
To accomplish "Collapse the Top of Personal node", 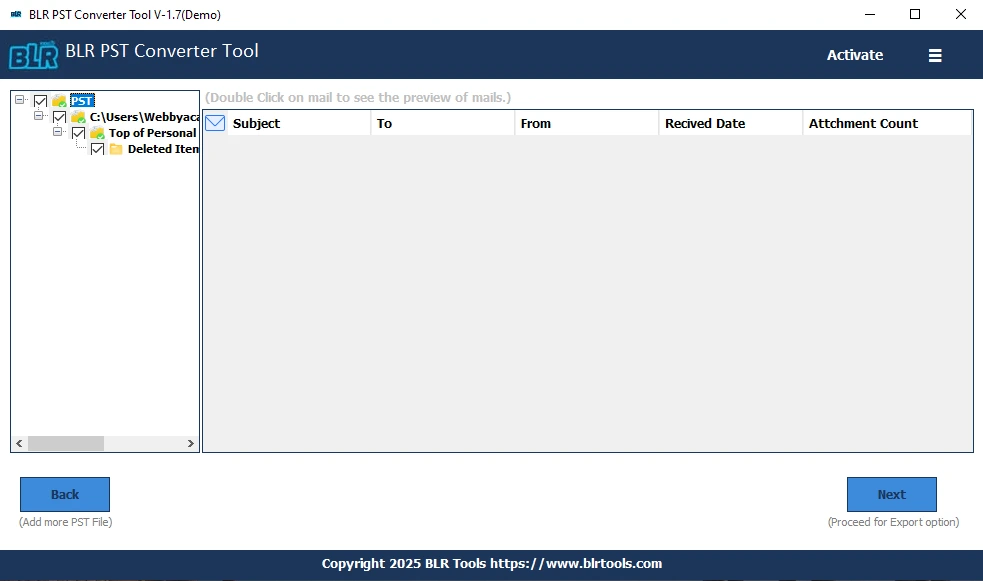I will click(x=58, y=132).
